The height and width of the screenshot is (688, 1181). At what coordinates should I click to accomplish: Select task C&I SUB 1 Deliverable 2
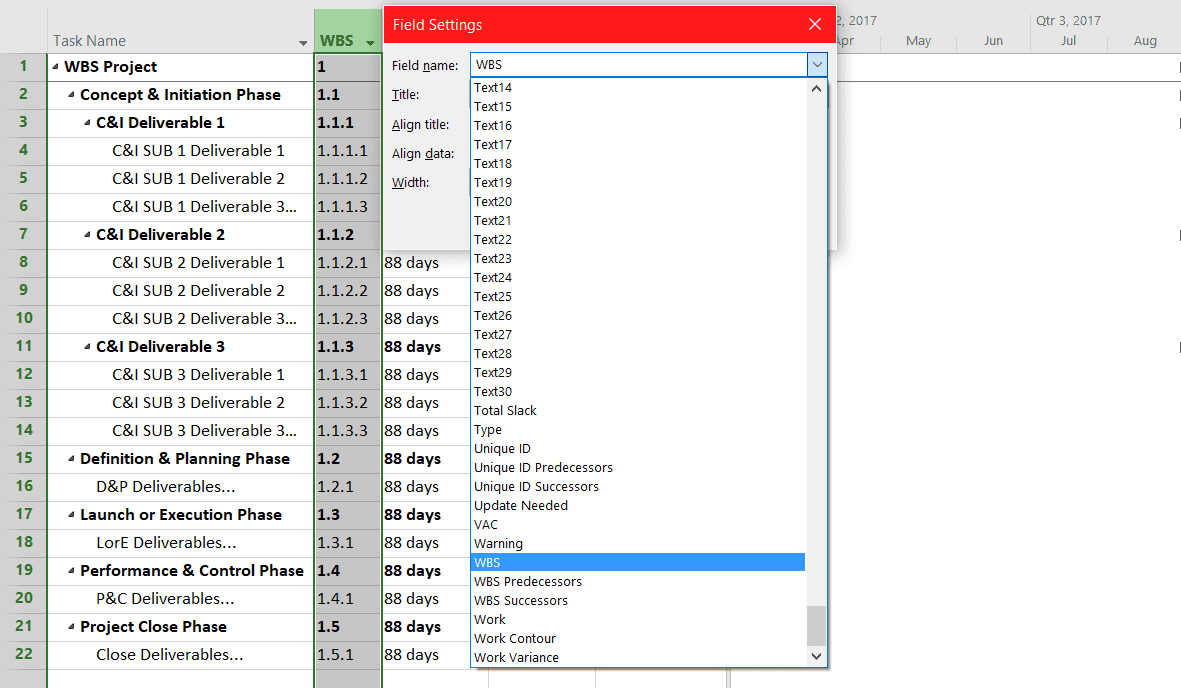pos(198,179)
